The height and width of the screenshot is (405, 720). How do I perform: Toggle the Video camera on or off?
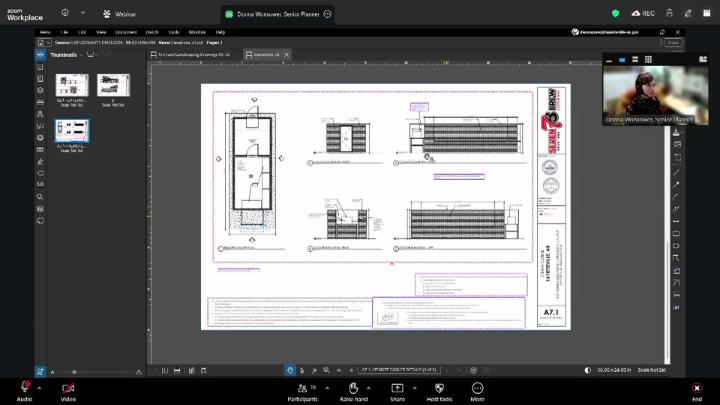coord(68,388)
